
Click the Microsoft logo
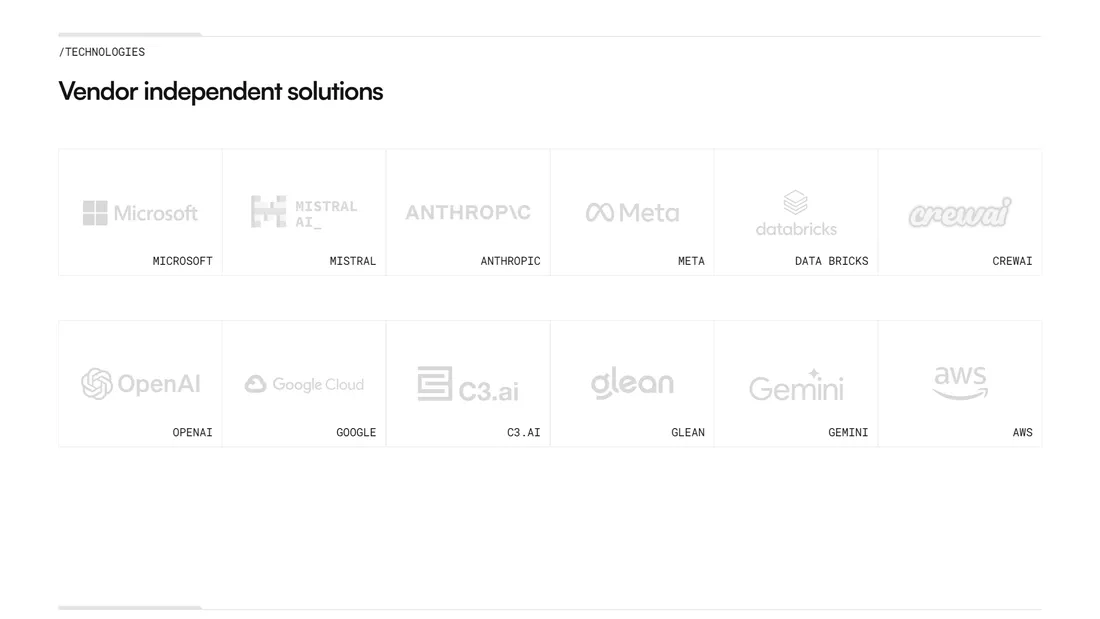[x=140, y=213]
